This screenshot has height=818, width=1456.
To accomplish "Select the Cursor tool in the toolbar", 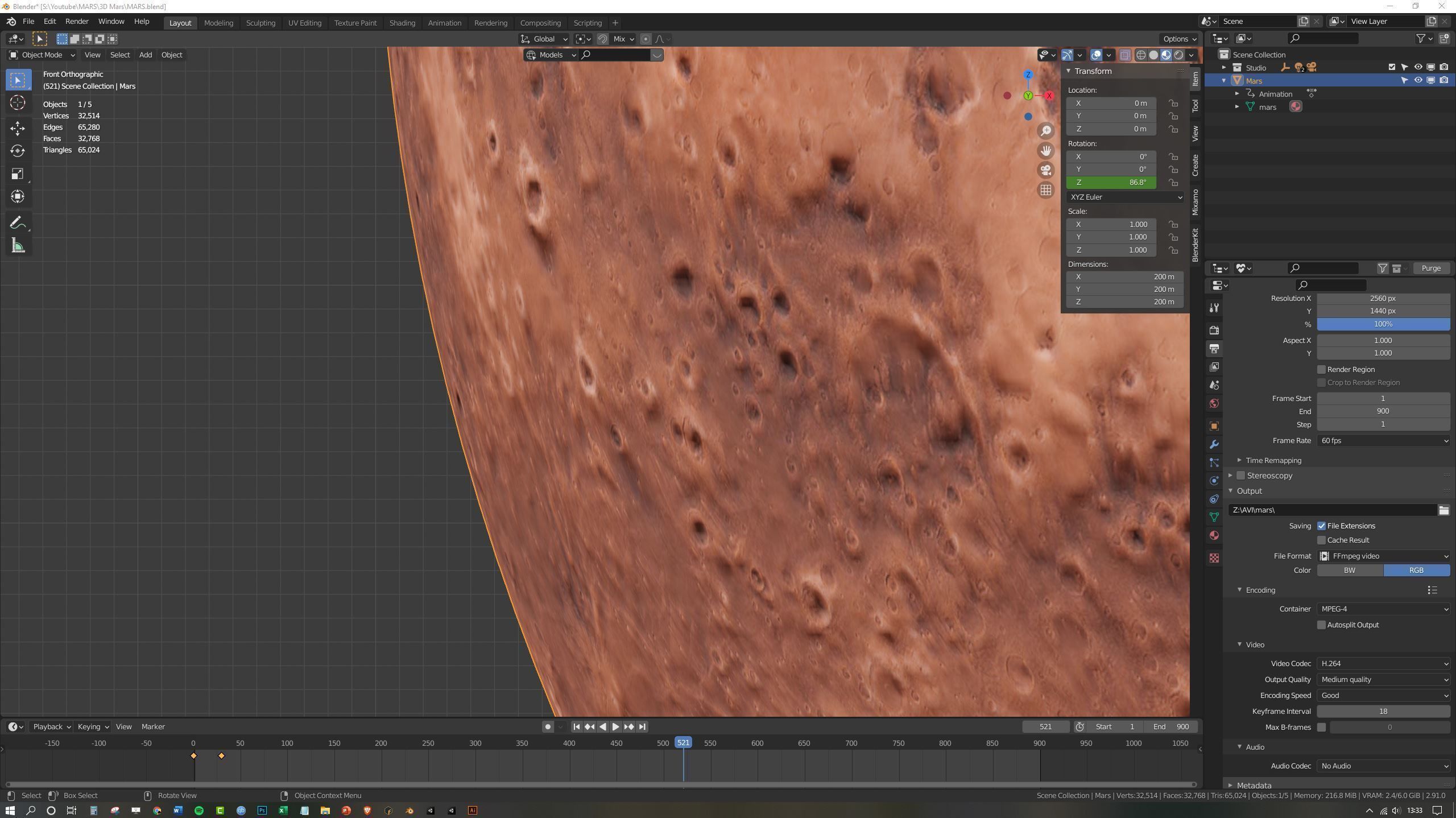I will [18, 103].
